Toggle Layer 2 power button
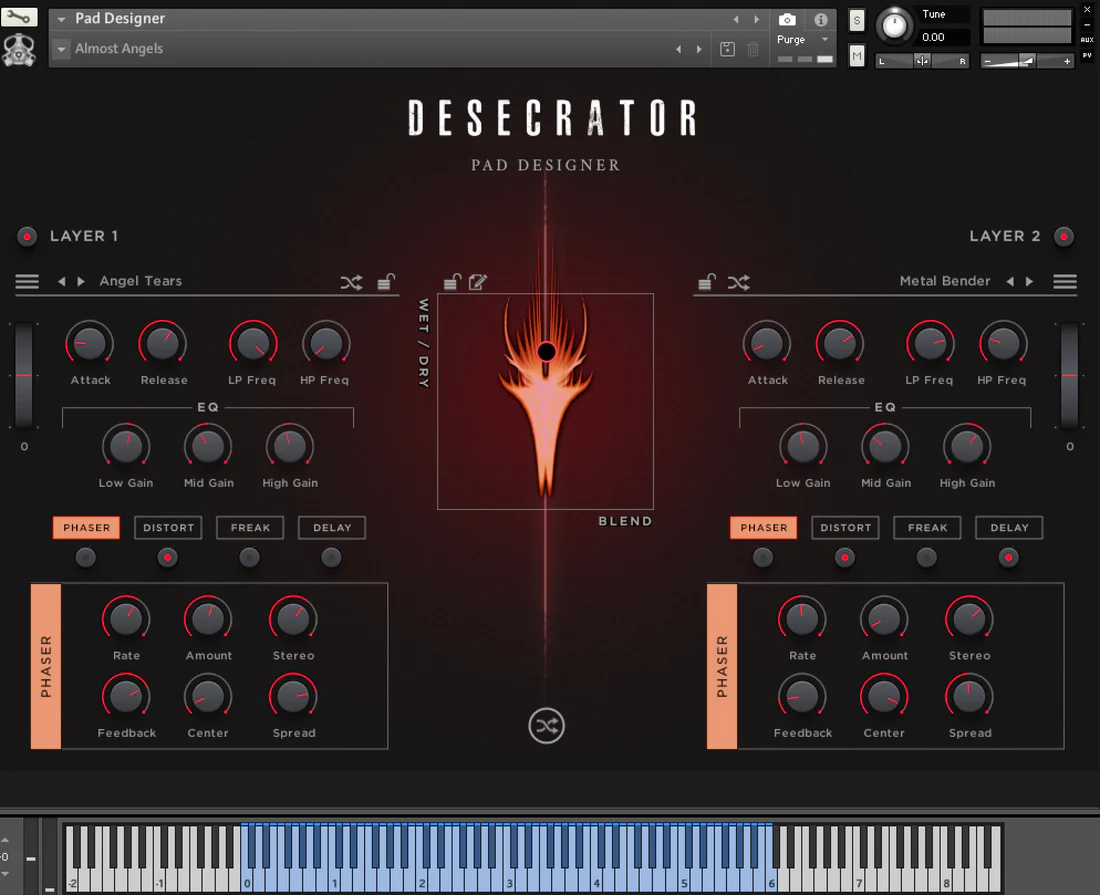Screen dimensions: 1100x895 [x=1064, y=237]
